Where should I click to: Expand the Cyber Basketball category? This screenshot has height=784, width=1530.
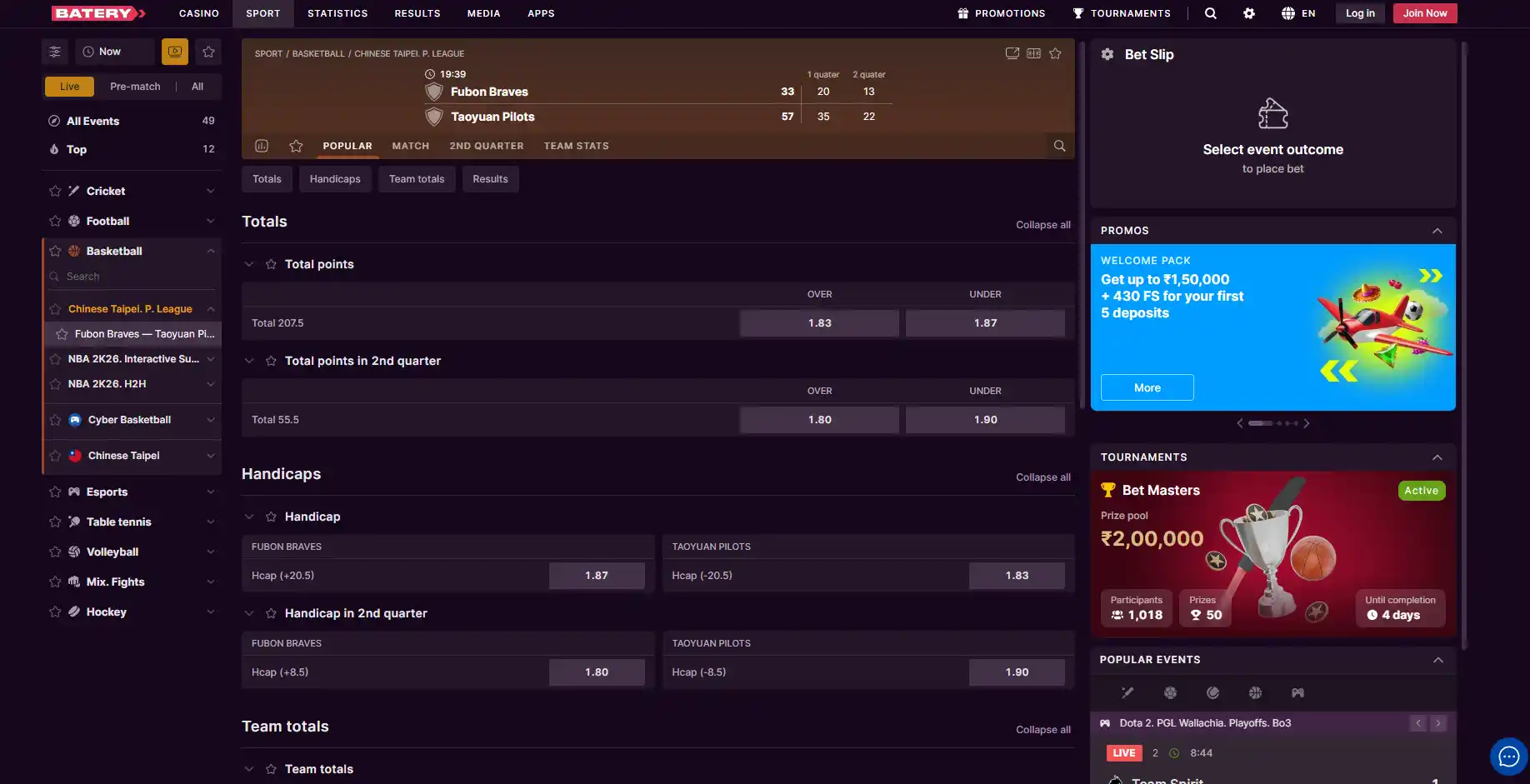point(211,420)
